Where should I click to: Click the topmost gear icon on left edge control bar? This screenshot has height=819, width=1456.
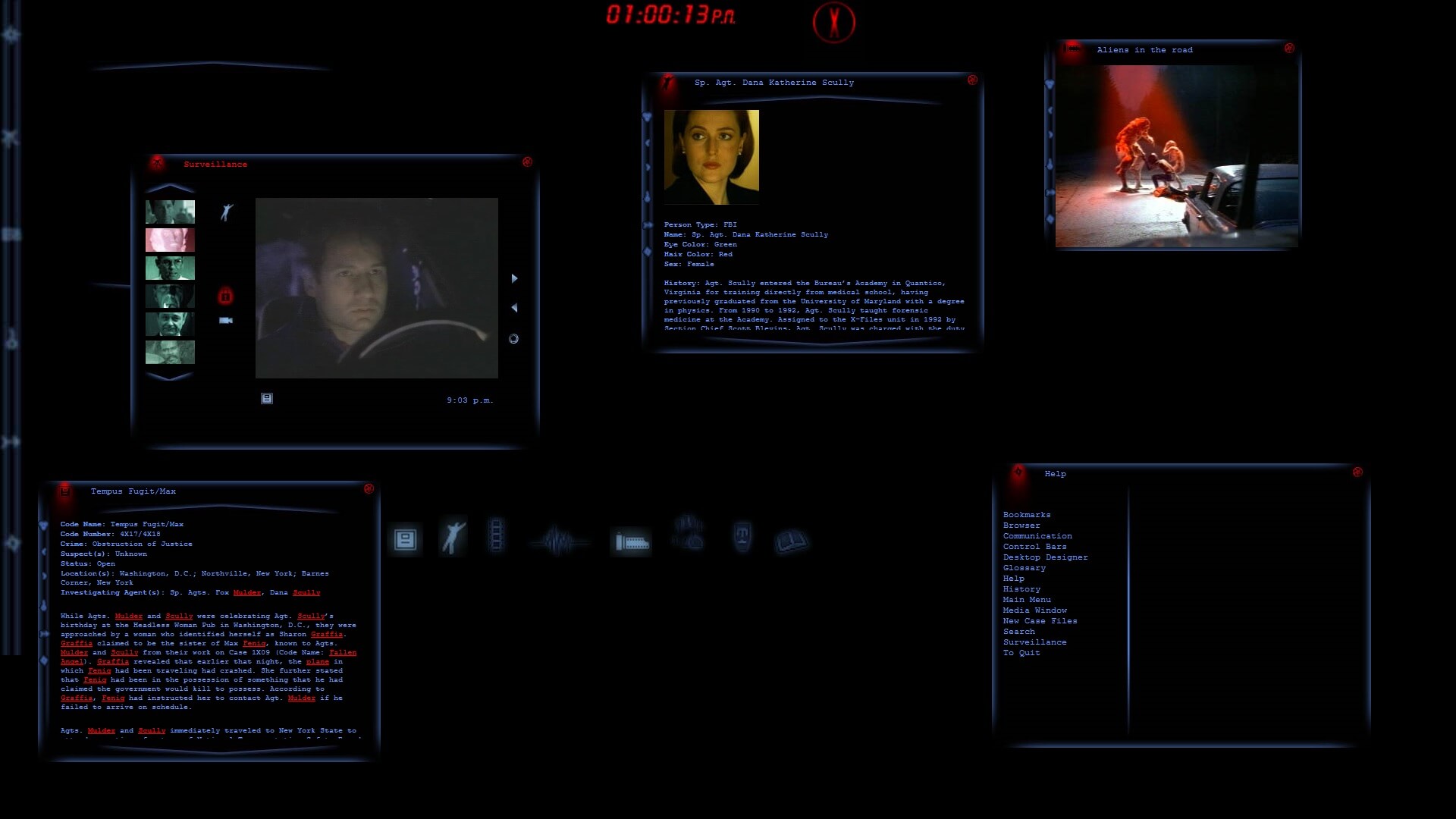click(x=11, y=34)
